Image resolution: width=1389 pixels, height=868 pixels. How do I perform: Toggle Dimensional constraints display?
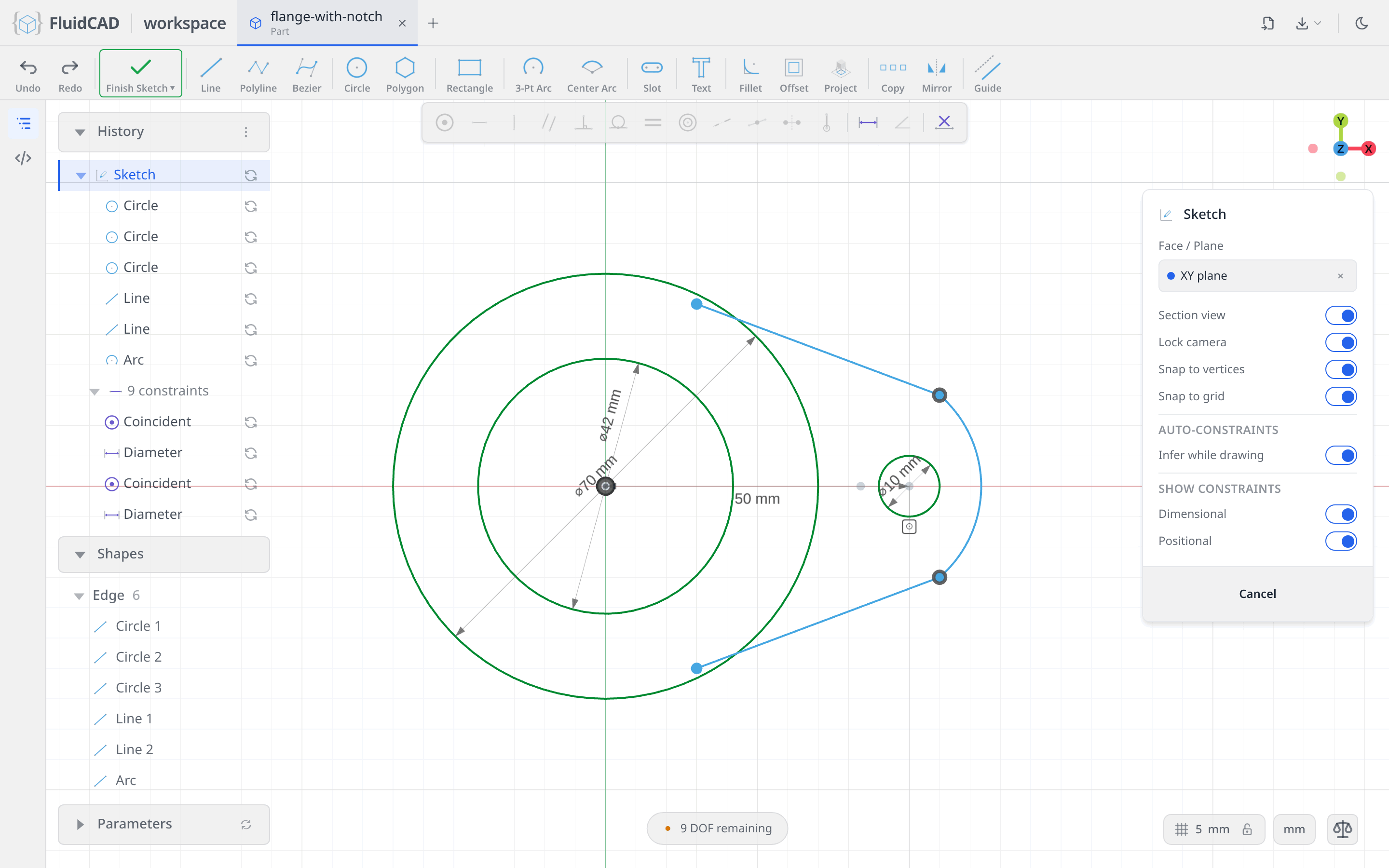(x=1341, y=514)
